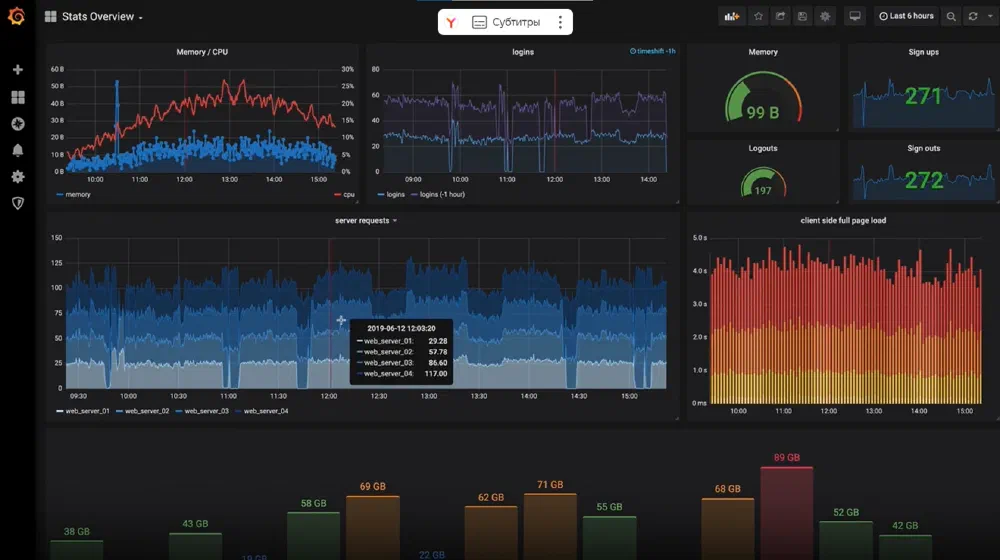Viewport: 1000px width, 560px height.
Task: Cycle view mode with monitor icon
Action: 855,17
